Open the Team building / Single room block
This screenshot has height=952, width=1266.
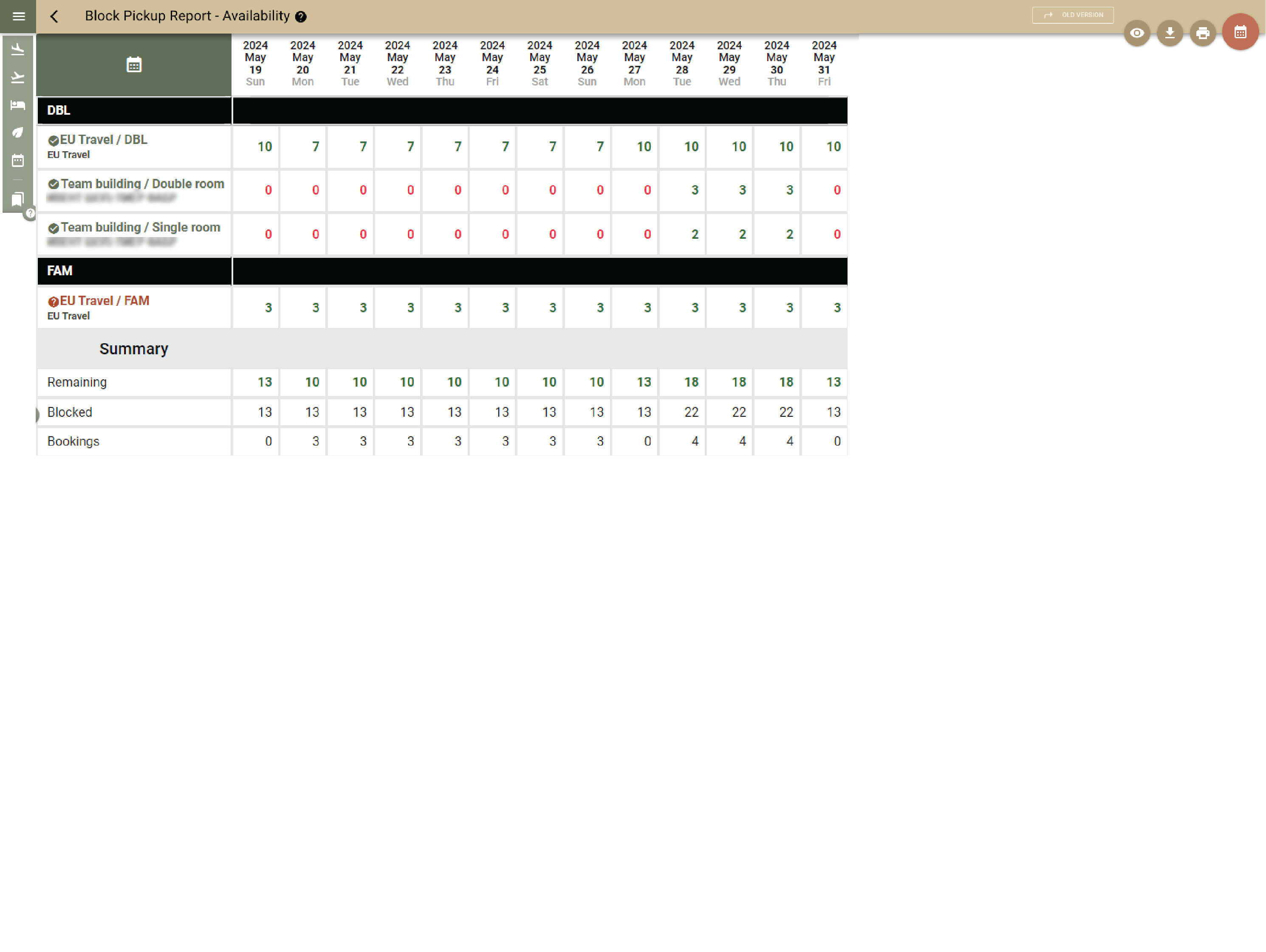click(140, 227)
